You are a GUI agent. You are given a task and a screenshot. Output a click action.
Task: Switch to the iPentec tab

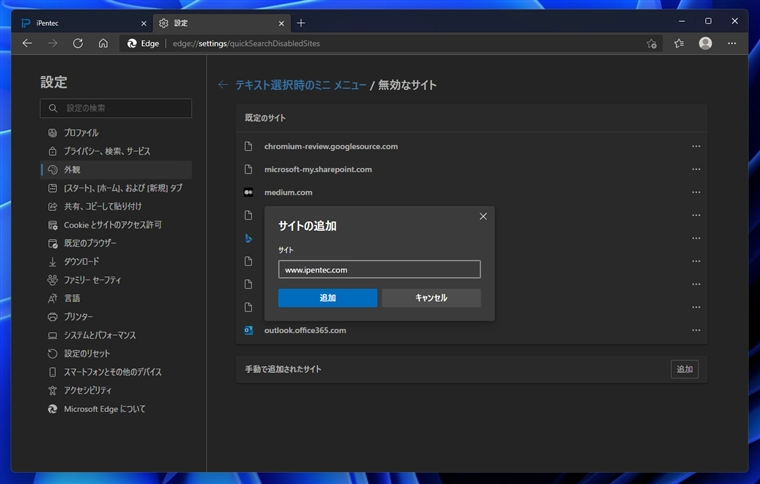coord(82,23)
